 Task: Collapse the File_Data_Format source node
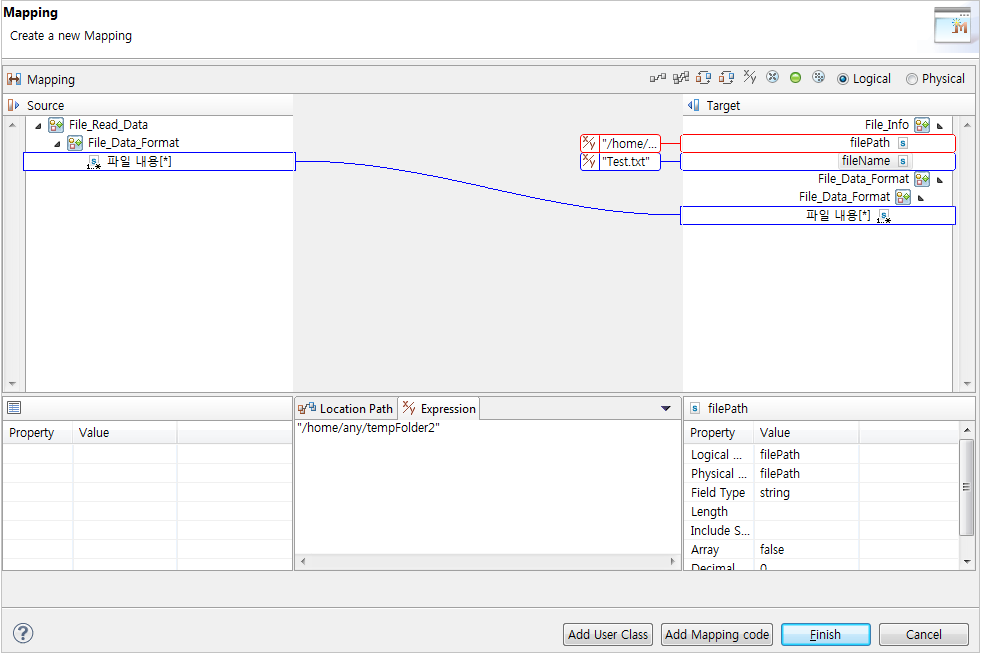point(55,142)
